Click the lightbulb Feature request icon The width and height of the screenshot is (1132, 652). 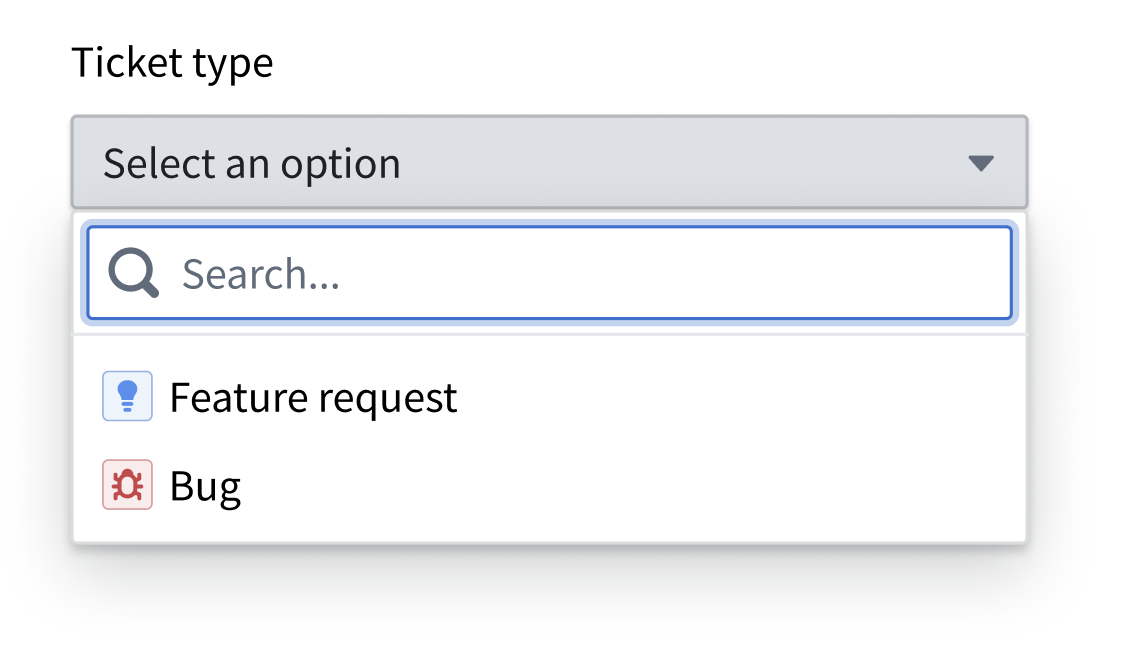(126, 395)
